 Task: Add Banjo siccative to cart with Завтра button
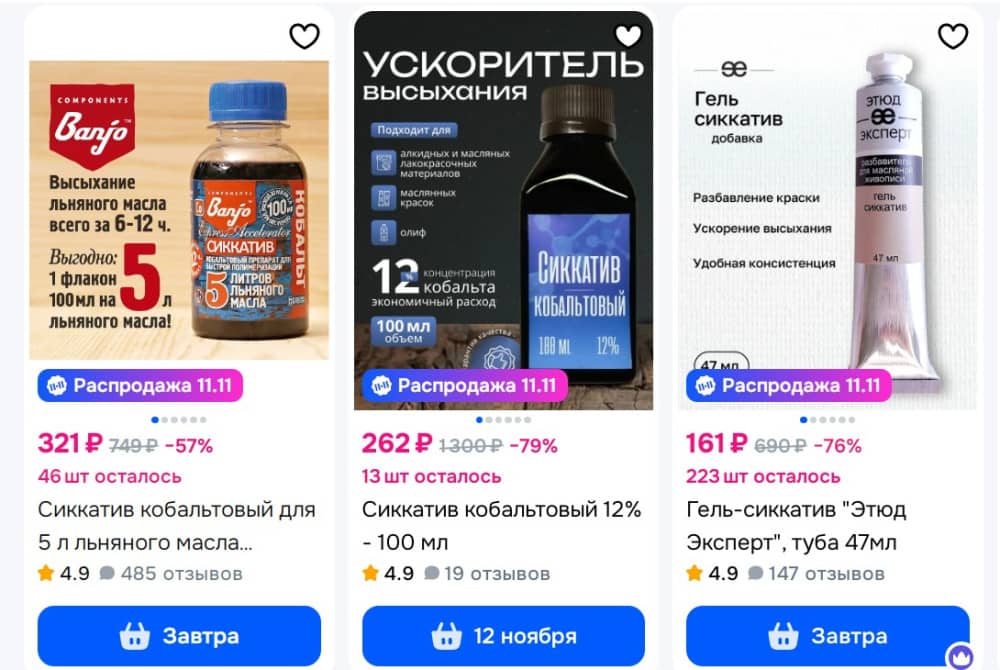[x=179, y=636]
